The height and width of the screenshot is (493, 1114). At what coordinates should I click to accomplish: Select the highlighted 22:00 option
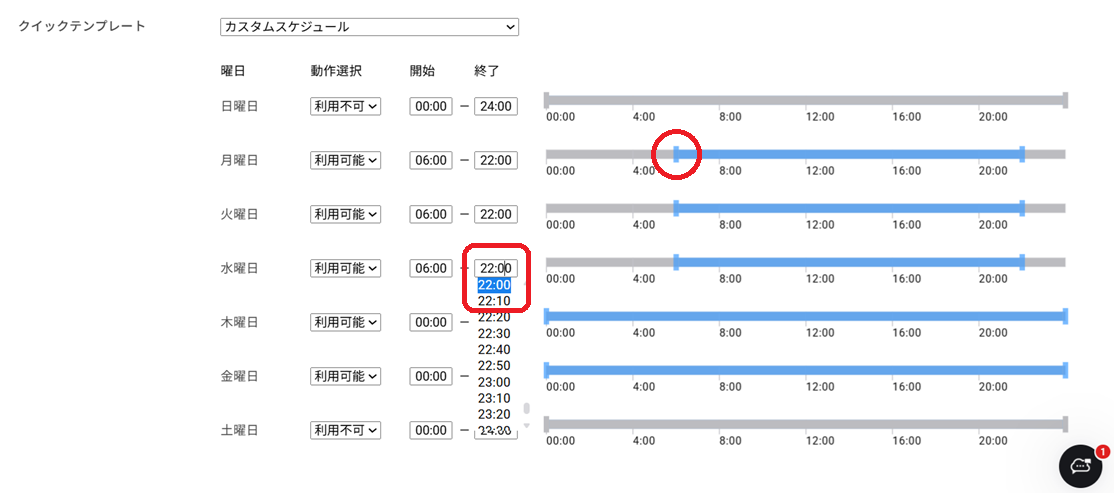pyautogui.click(x=494, y=285)
